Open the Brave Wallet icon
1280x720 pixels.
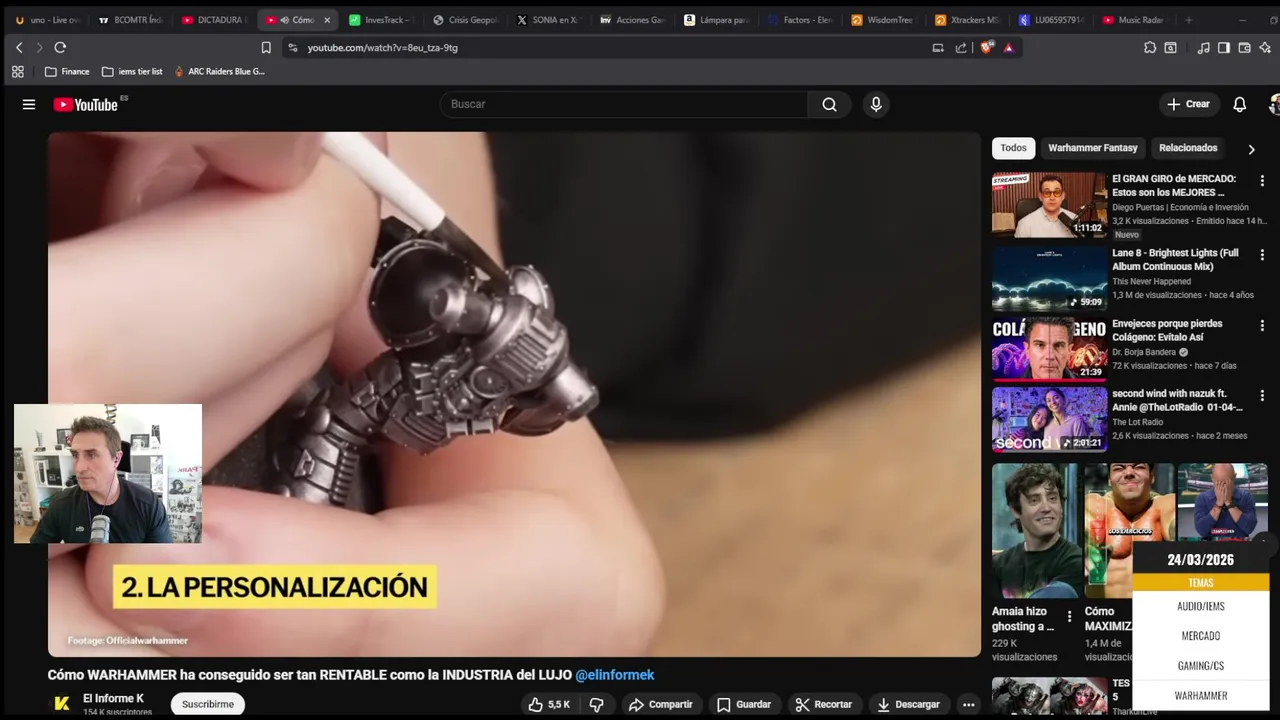(1244, 47)
